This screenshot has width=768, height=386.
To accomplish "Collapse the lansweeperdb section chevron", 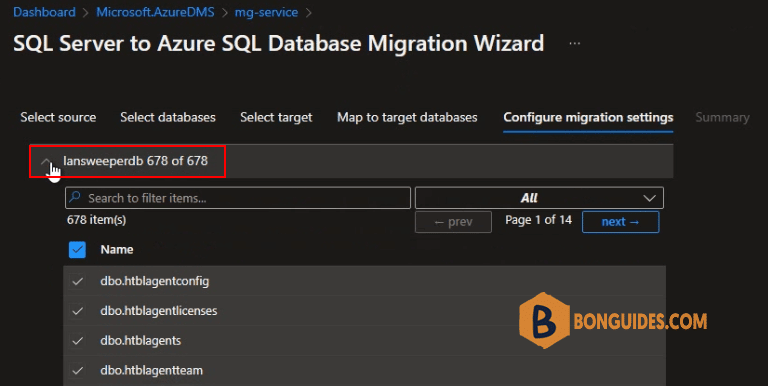I will [46, 161].
